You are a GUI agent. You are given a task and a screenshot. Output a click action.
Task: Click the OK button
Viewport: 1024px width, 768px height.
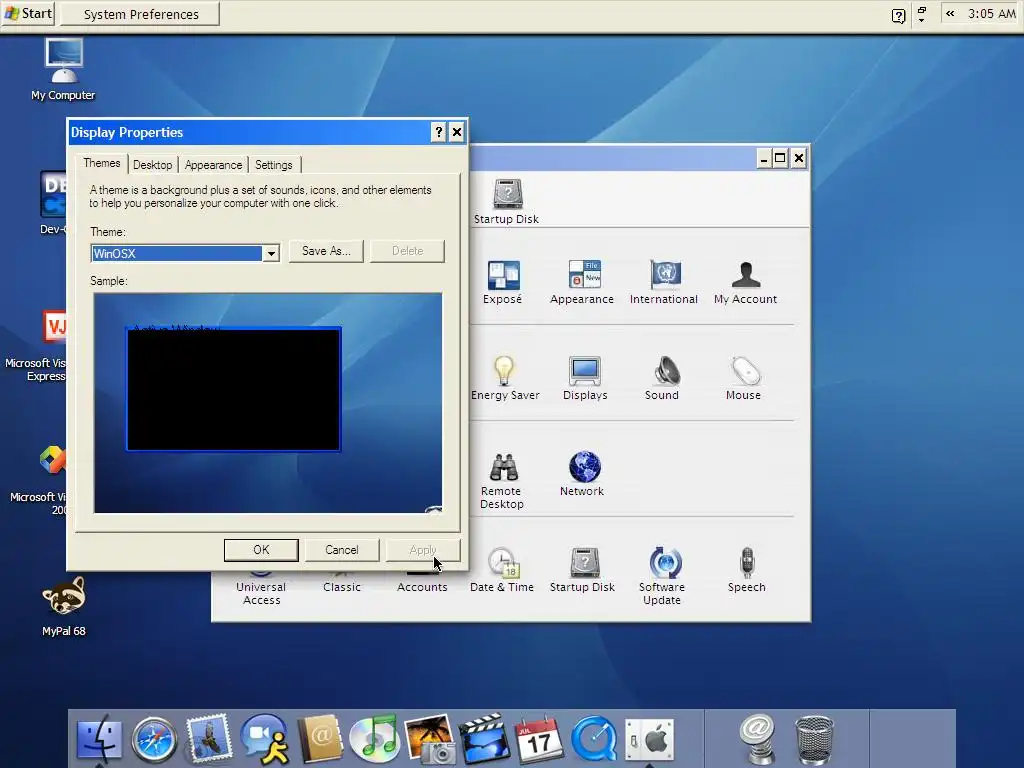261,550
